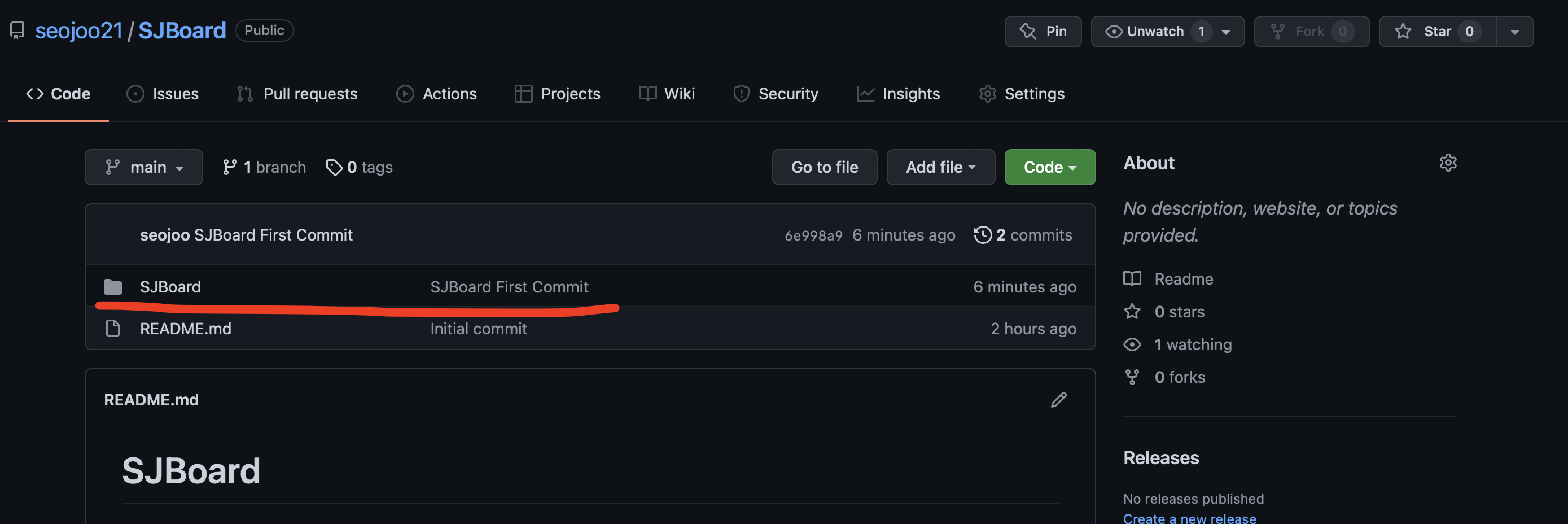This screenshot has width=1568, height=524.
Task: Open the seojoo21 owner profile link
Action: coord(79,30)
